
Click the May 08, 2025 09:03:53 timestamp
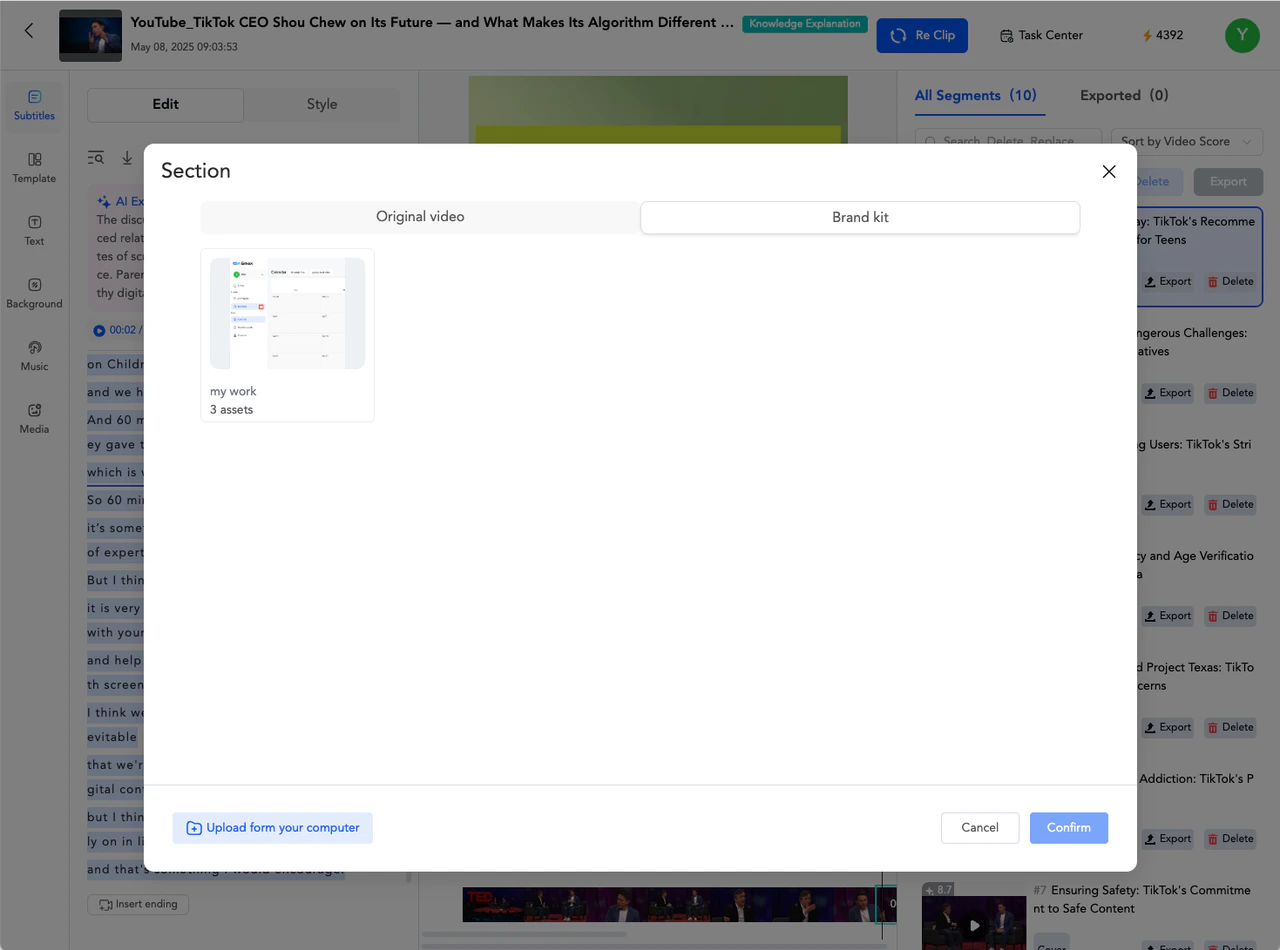(x=184, y=47)
